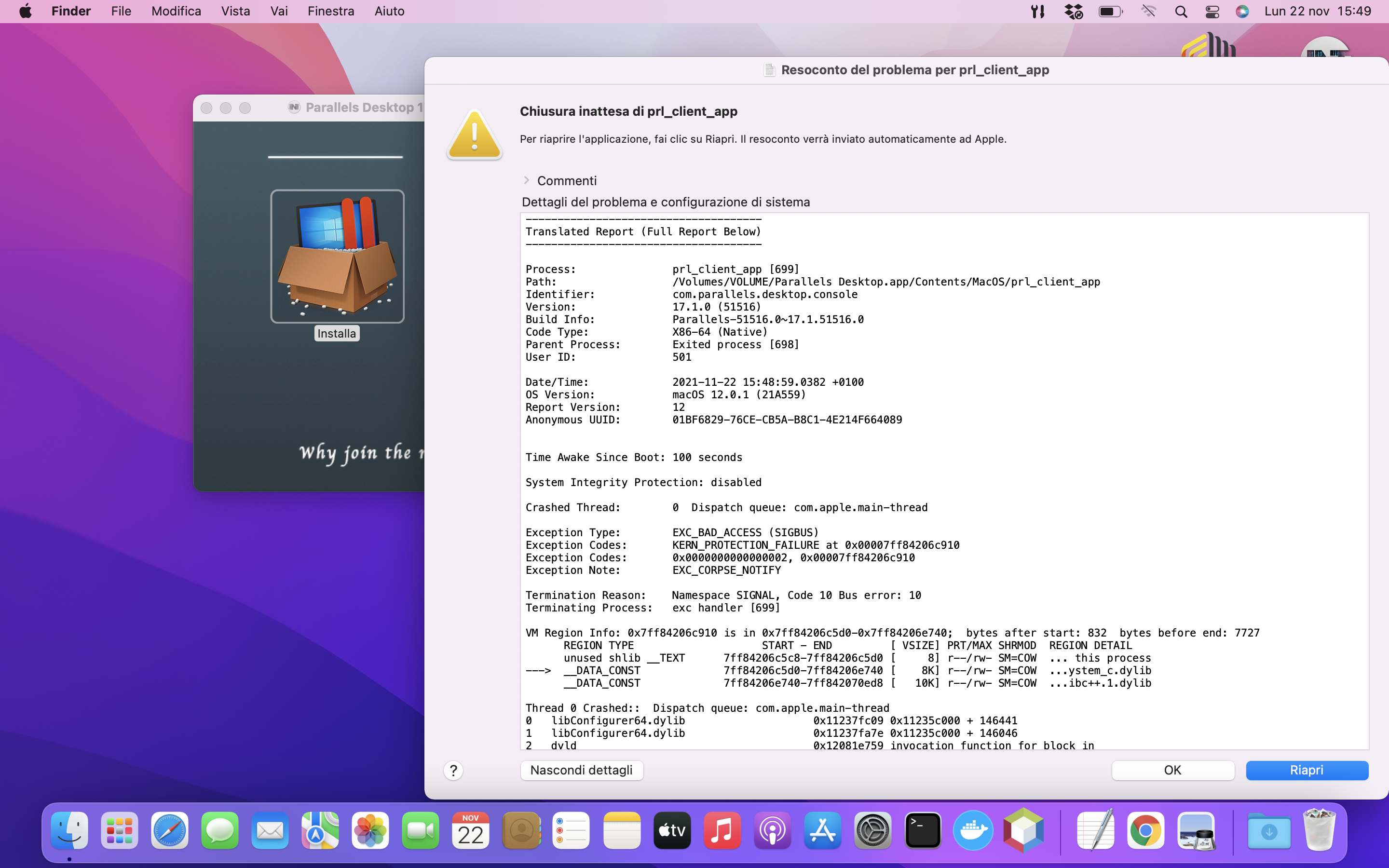This screenshot has height=868, width=1389.
Task: Open Podcasts in the Dock
Action: pos(772,830)
